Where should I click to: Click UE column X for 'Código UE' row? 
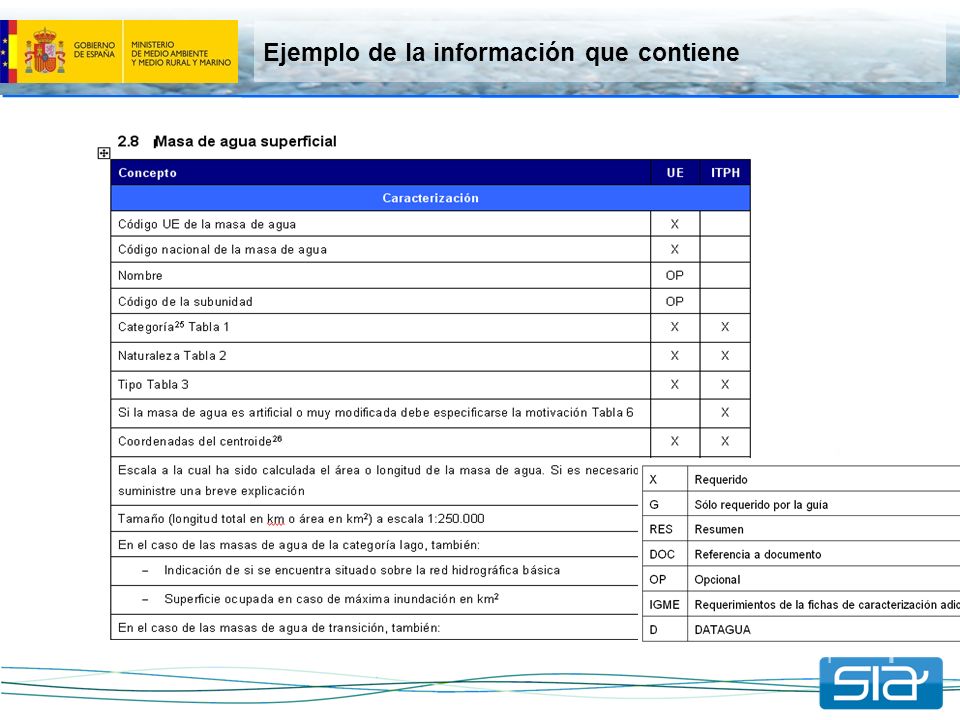(x=675, y=224)
